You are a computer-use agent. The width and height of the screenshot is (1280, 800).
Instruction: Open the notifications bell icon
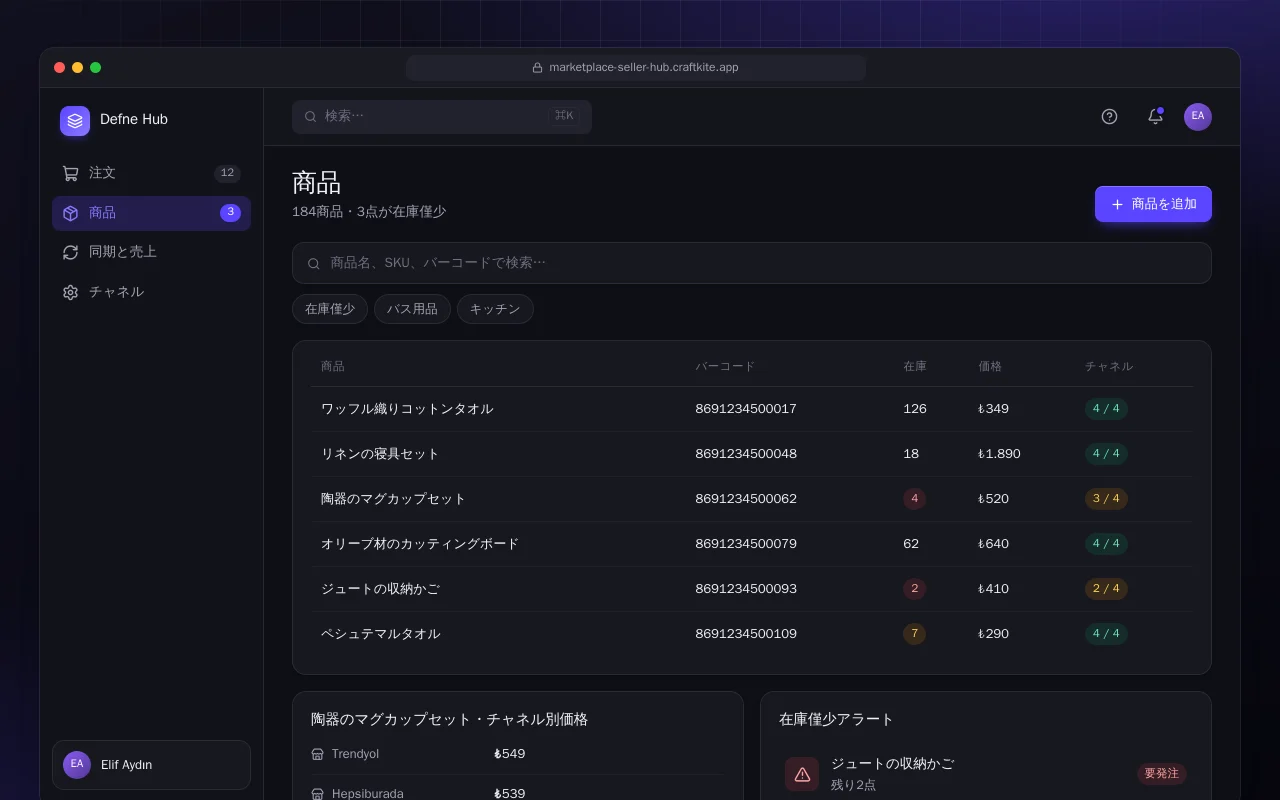[x=1155, y=116]
